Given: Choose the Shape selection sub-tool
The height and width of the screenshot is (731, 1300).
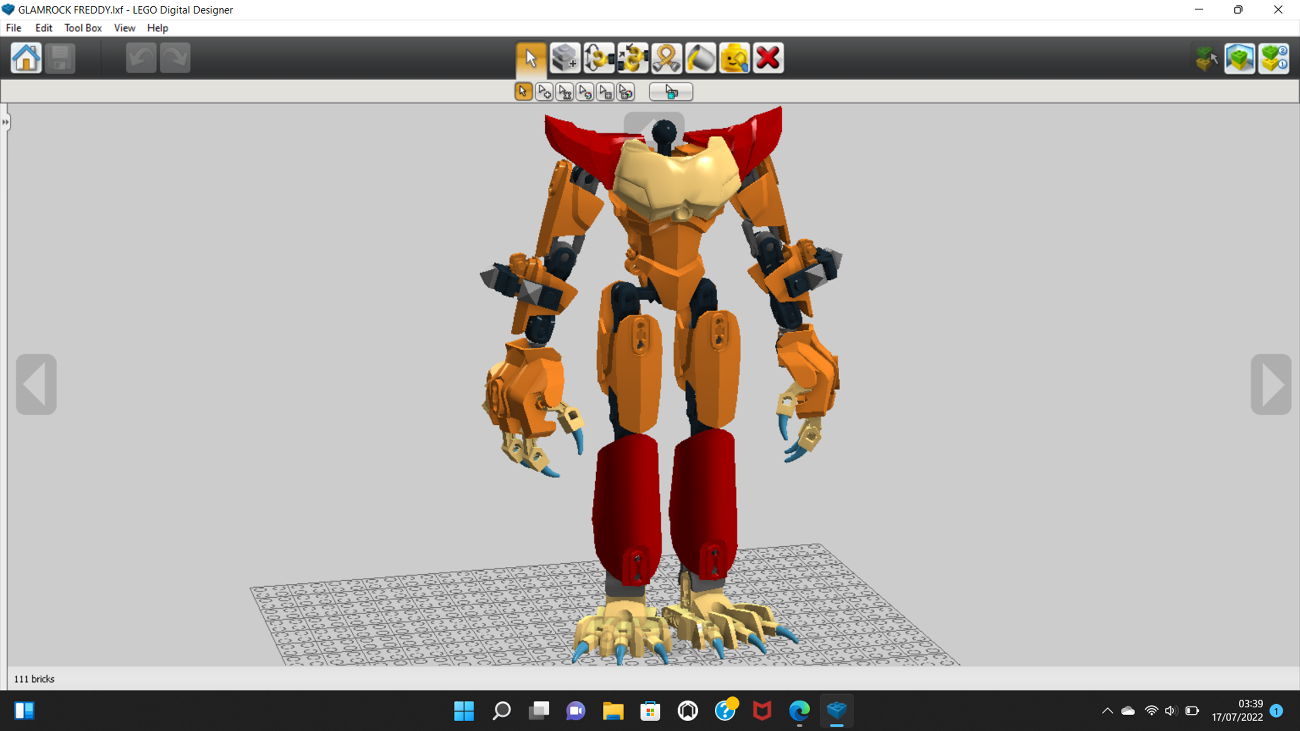Looking at the screenshot, I should [605, 92].
